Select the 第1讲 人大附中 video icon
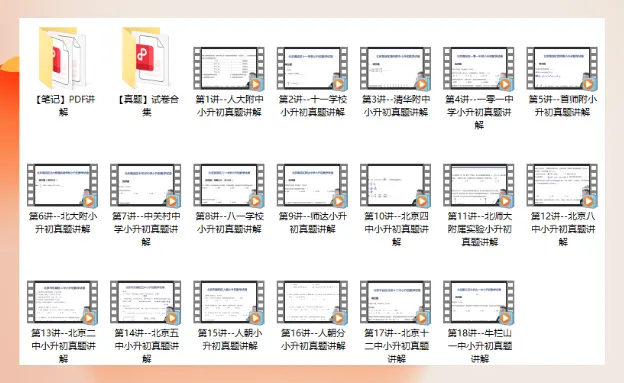Screen dimensions: 624x383 tap(229, 68)
